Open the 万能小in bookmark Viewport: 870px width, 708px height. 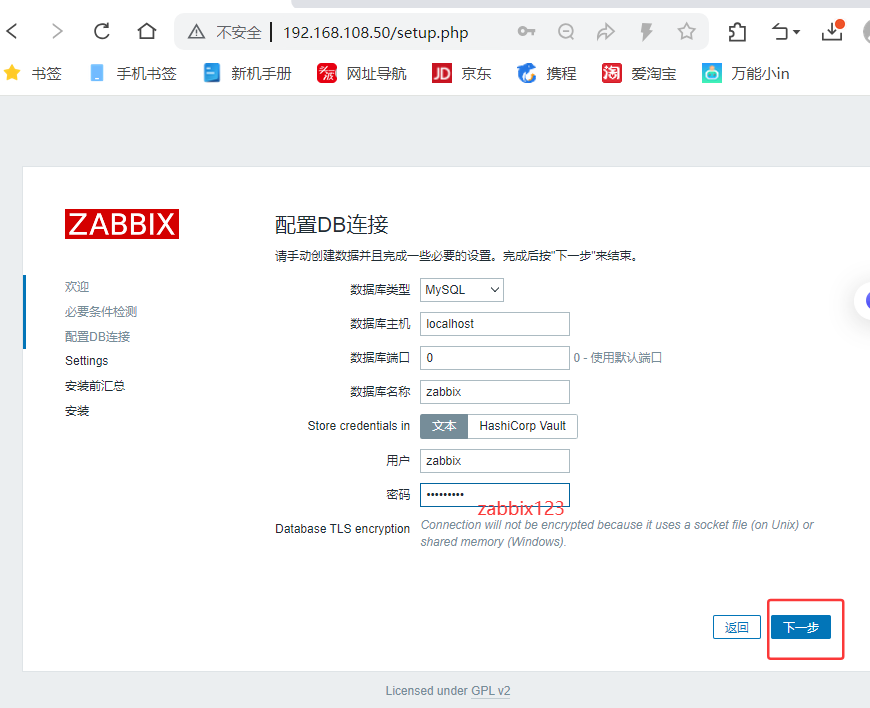click(x=746, y=73)
